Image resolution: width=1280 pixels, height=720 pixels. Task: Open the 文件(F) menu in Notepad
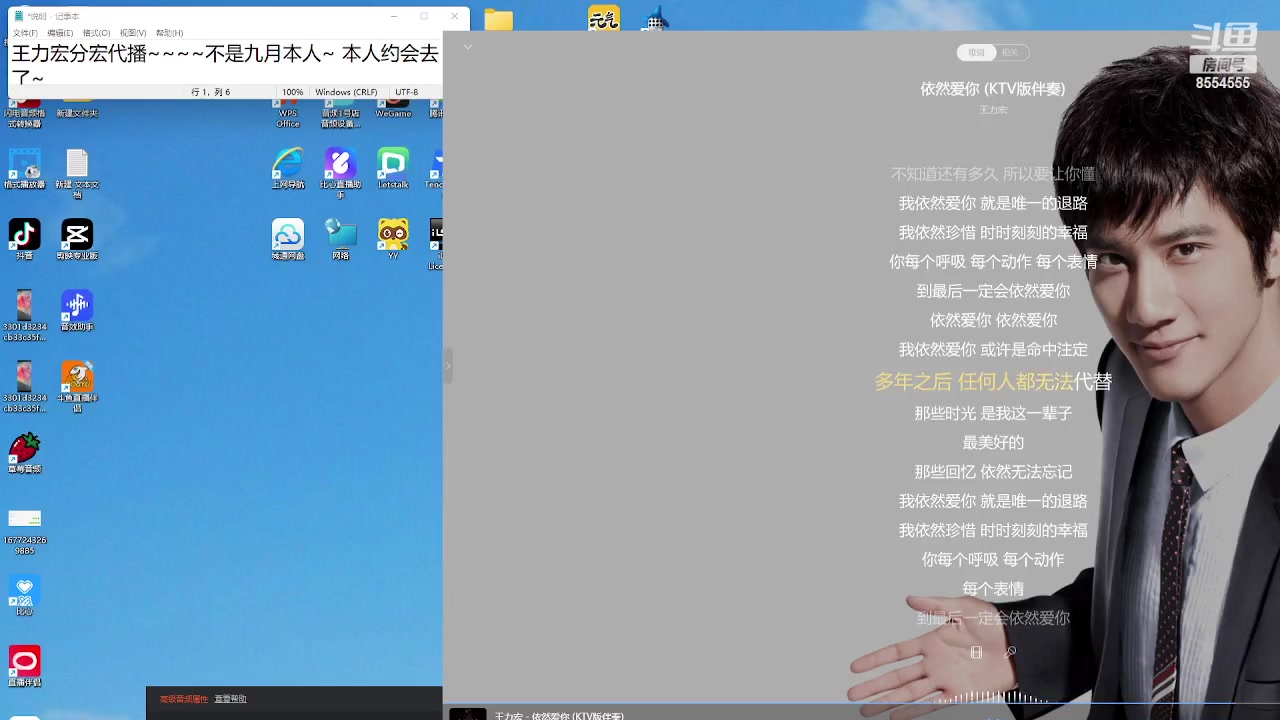[x=26, y=32]
